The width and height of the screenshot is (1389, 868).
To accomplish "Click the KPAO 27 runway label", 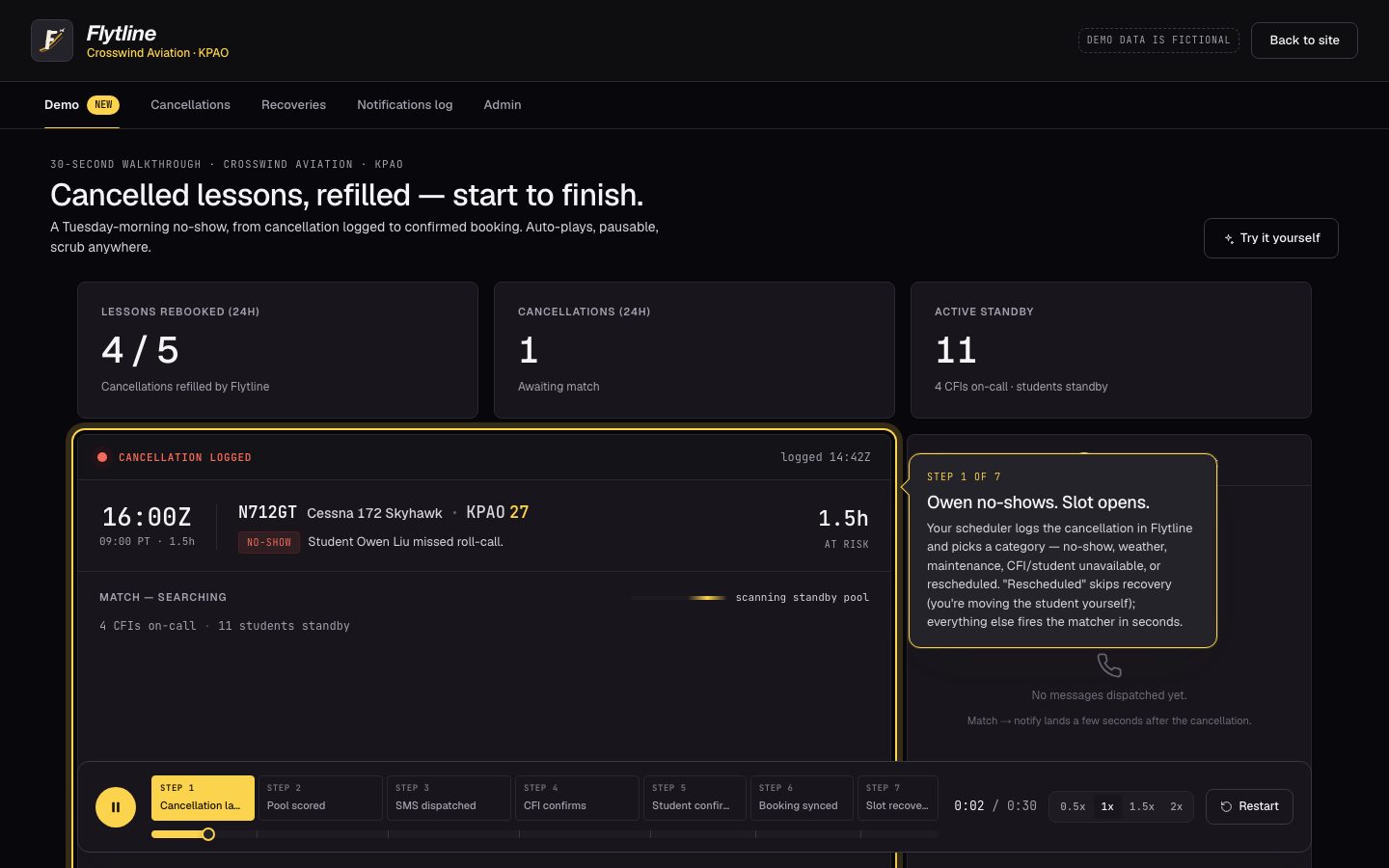I will click(498, 512).
